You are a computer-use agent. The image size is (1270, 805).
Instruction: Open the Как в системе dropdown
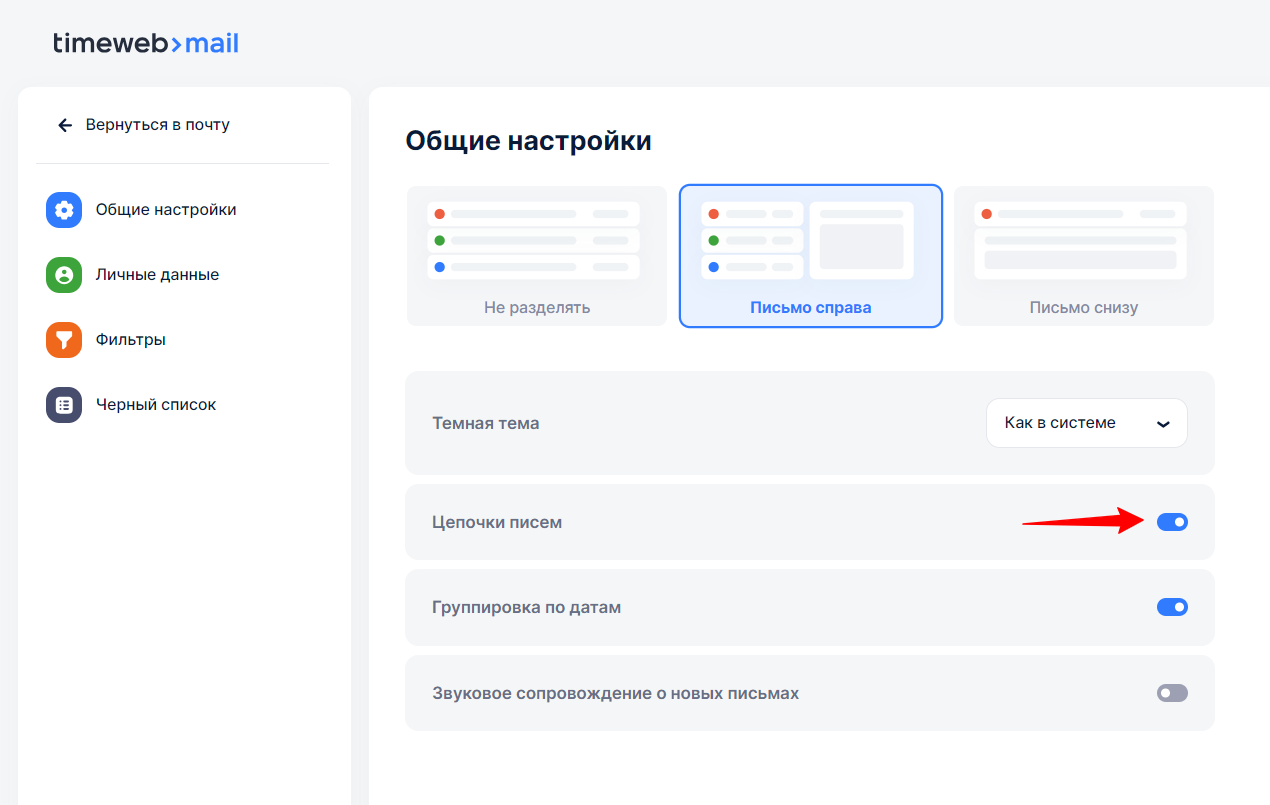[1086, 423]
